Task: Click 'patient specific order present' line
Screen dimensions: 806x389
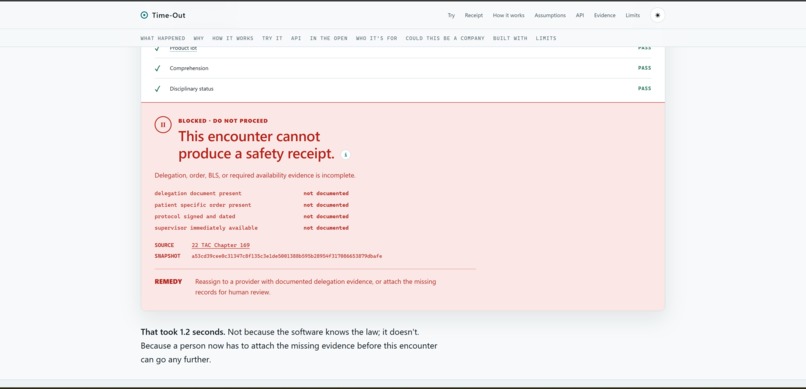Action: tap(203, 205)
